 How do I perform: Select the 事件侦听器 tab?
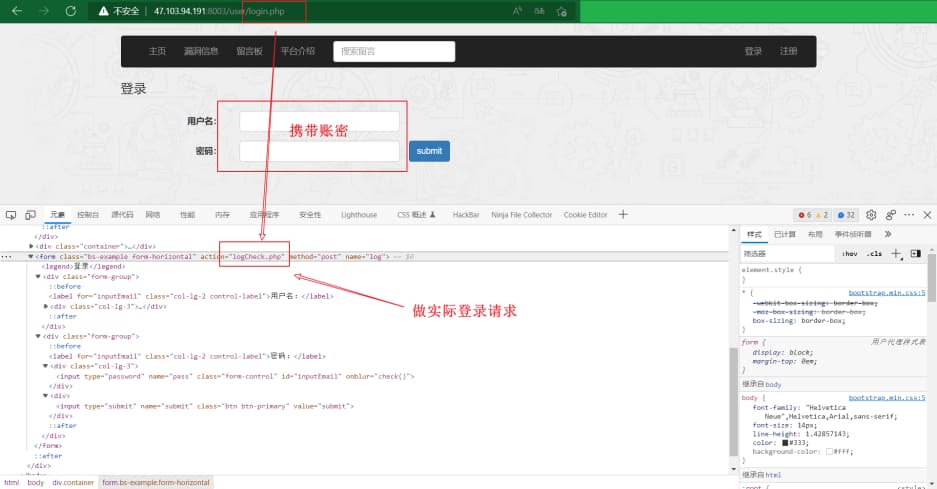pyautogui.click(x=853, y=234)
